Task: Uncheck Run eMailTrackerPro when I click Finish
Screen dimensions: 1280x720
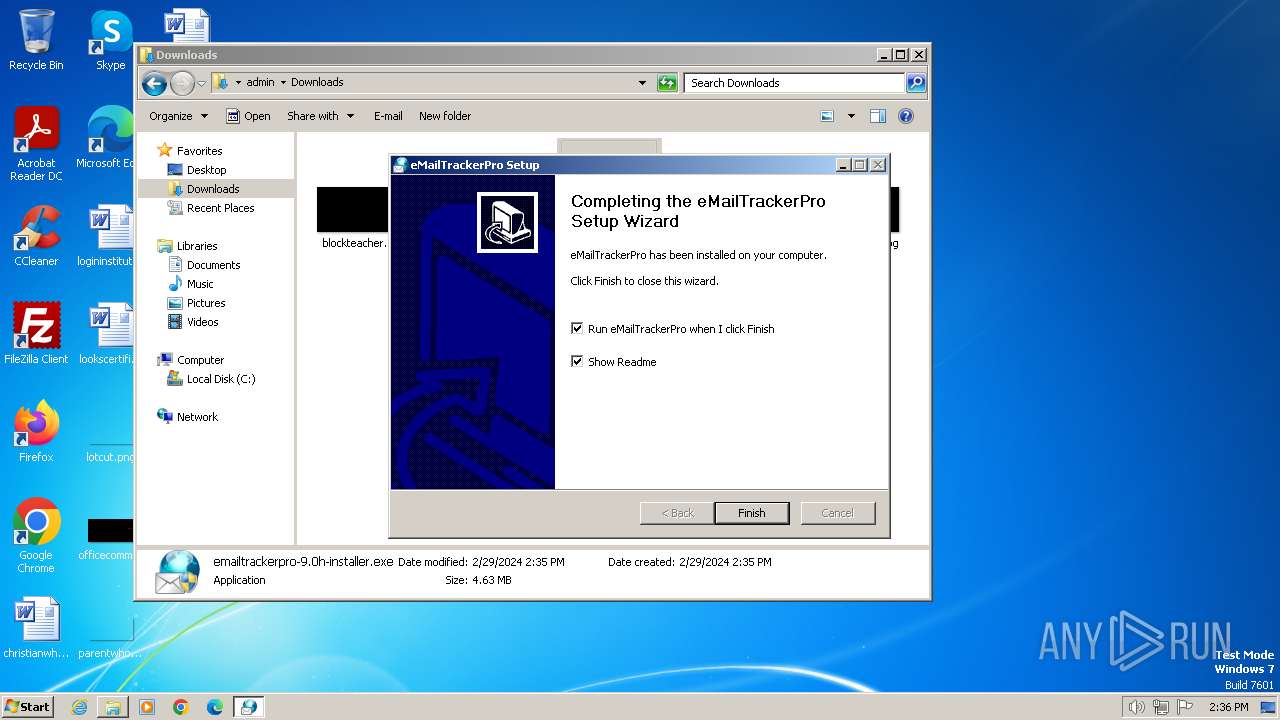Action: (x=577, y=328)
